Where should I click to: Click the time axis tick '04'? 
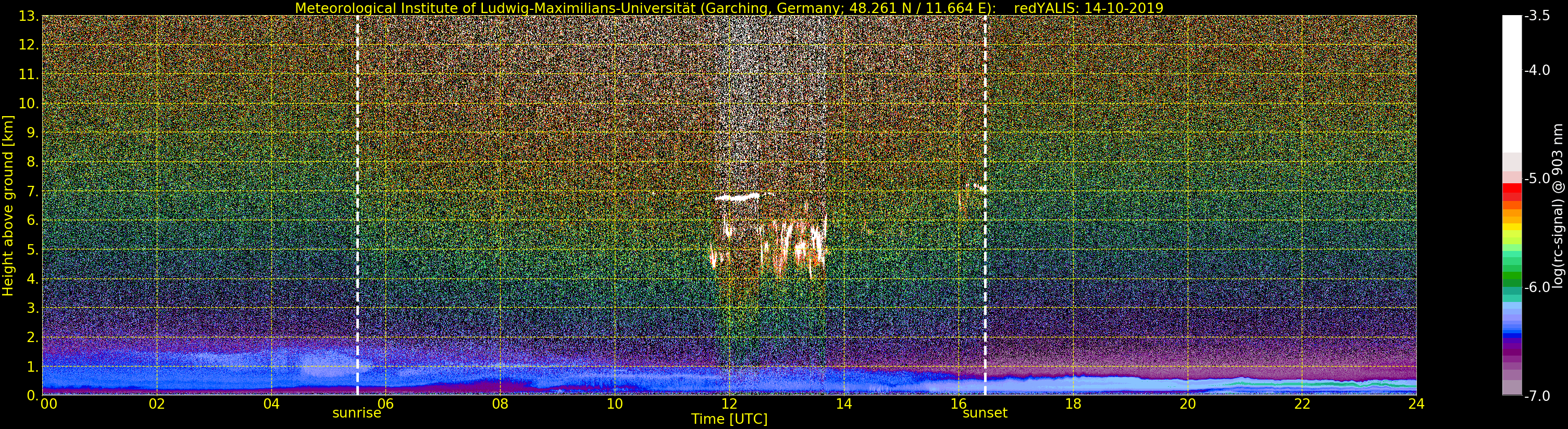pos(271,404)
